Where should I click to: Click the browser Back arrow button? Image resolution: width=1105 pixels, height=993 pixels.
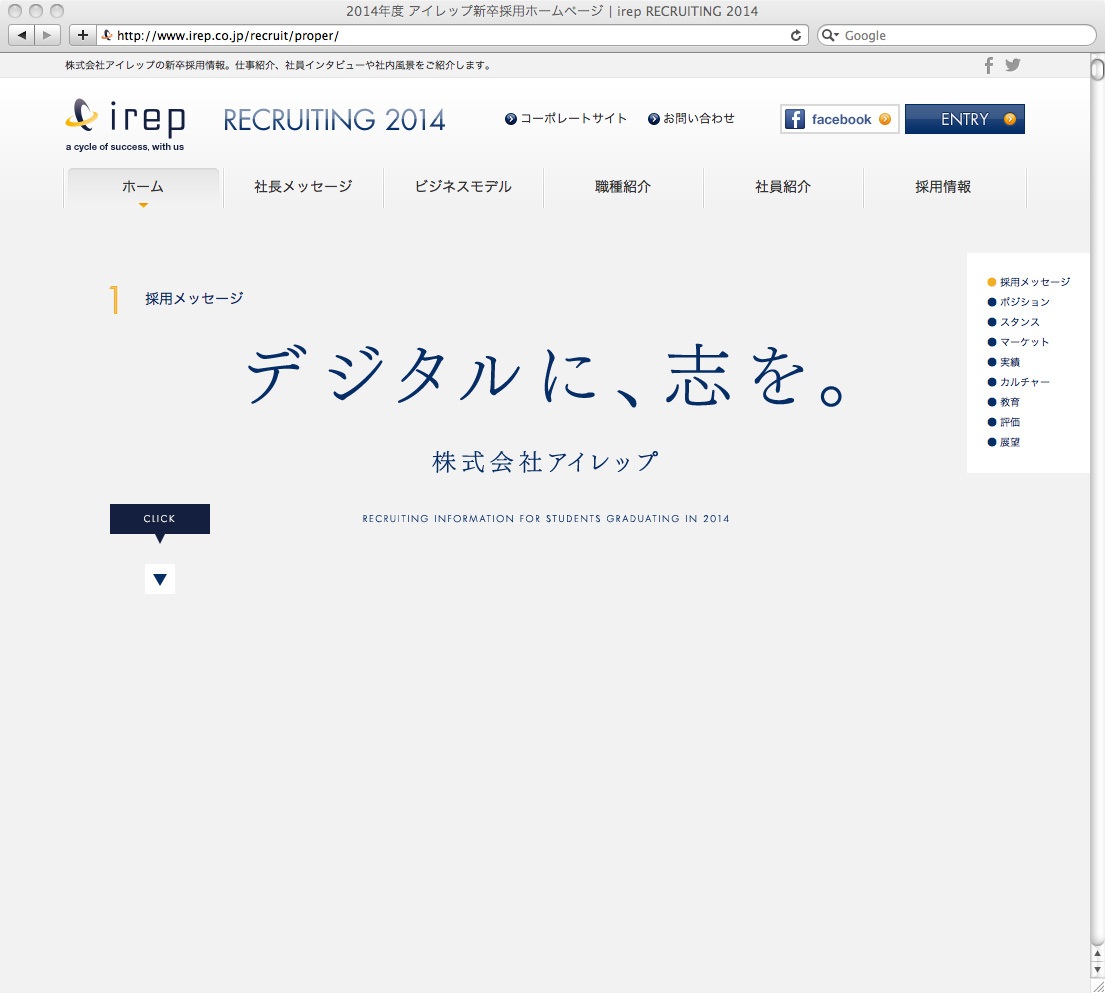click(x=21, y=35)
